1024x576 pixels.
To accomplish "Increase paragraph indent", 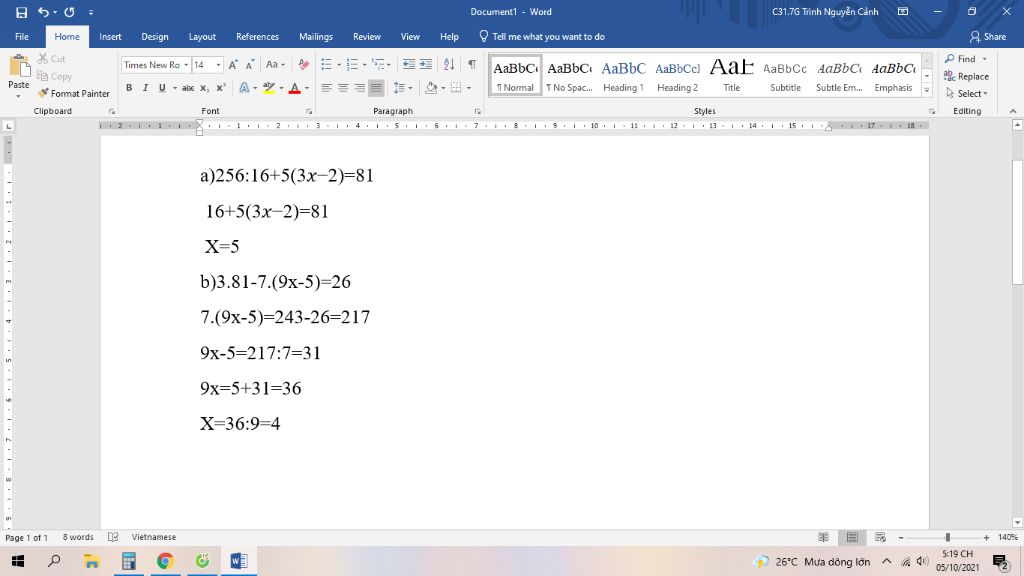I will (x=426, y=64).
